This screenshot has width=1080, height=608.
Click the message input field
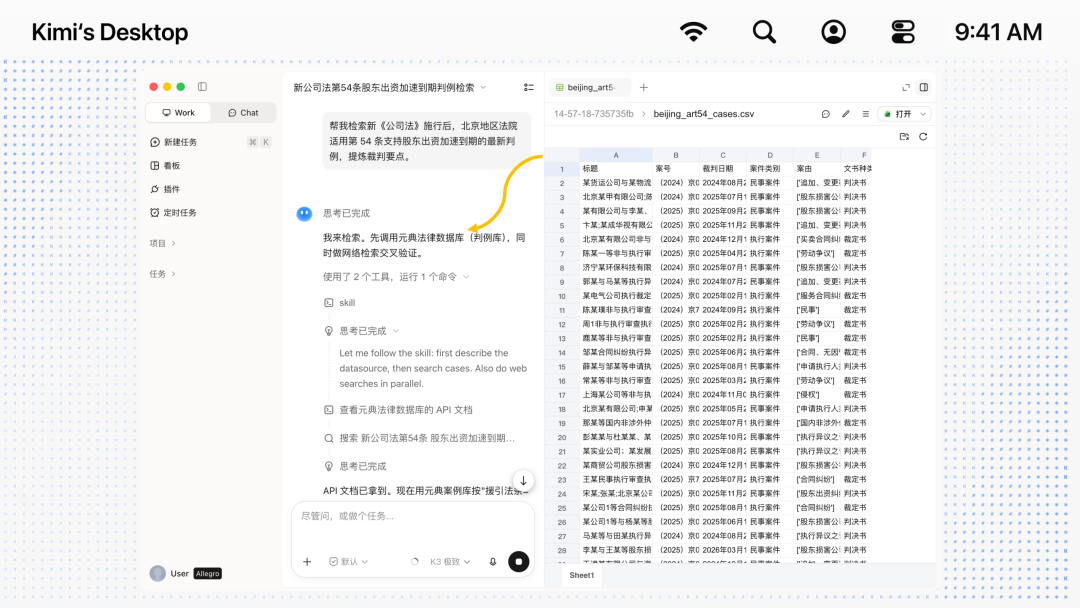[x=413, y=525]
